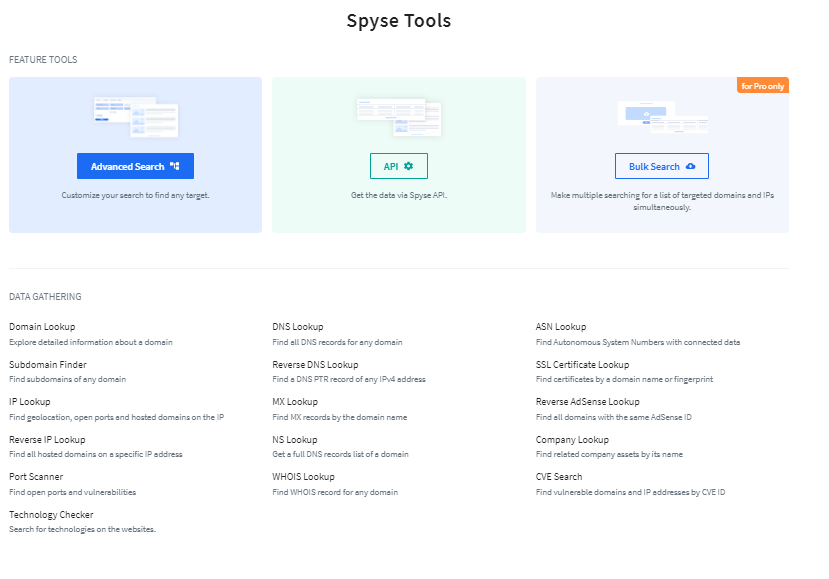Click the cloud icon in Bulk Search button
This screenshot has width=829, height=579.
[691, 166]
